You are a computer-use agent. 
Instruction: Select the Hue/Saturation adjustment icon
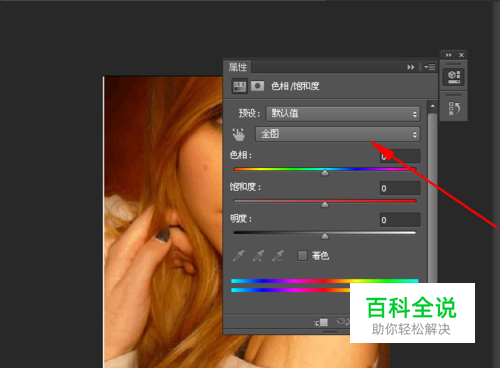239,86
